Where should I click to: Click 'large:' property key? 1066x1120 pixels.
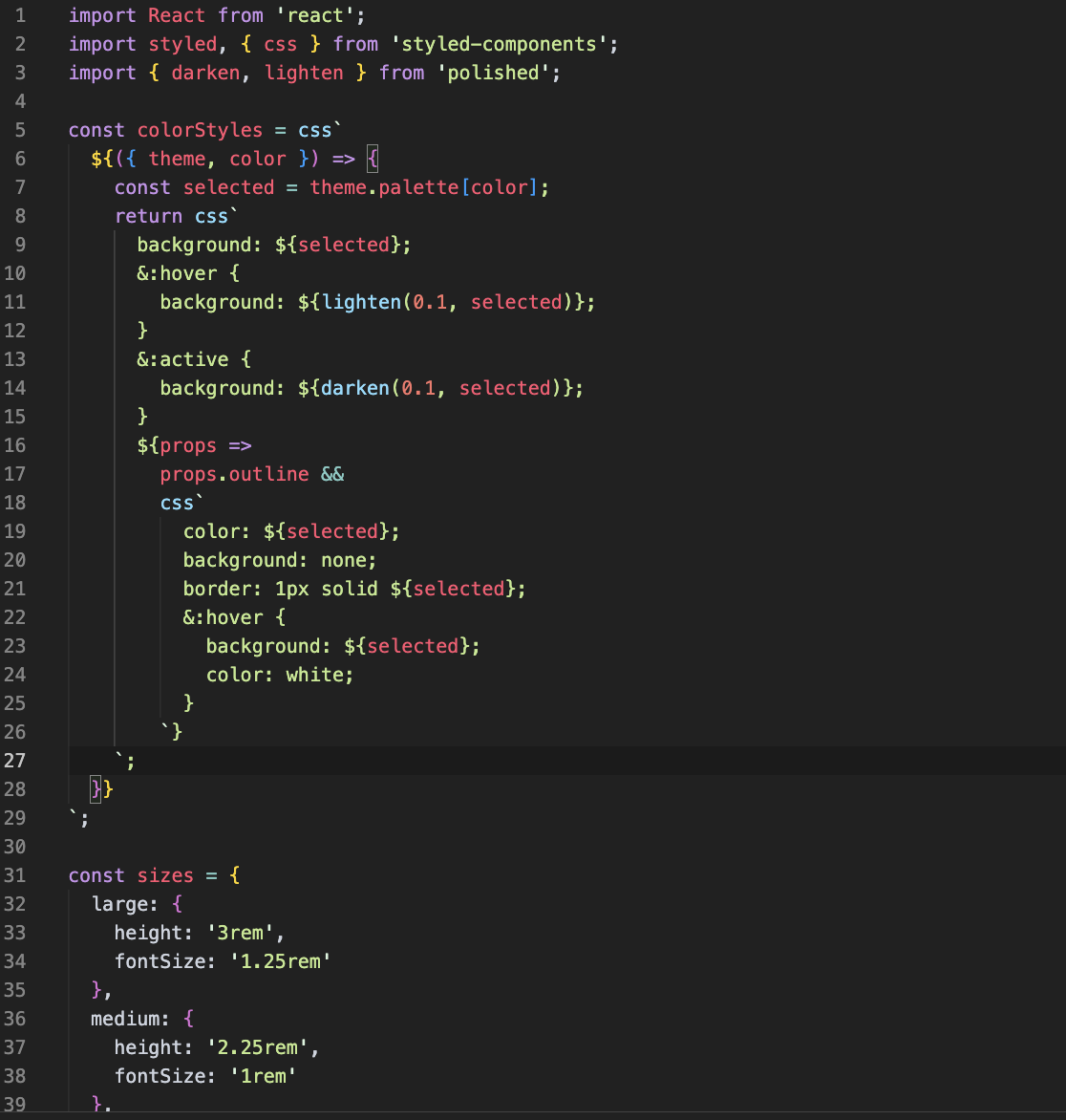(125, 904)
